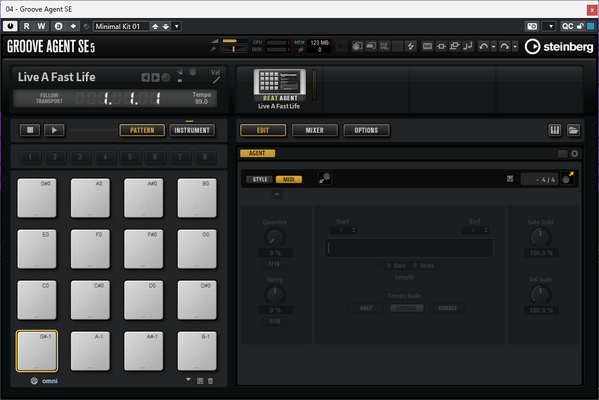
Task: Select pad group 8
Action: 205,157
